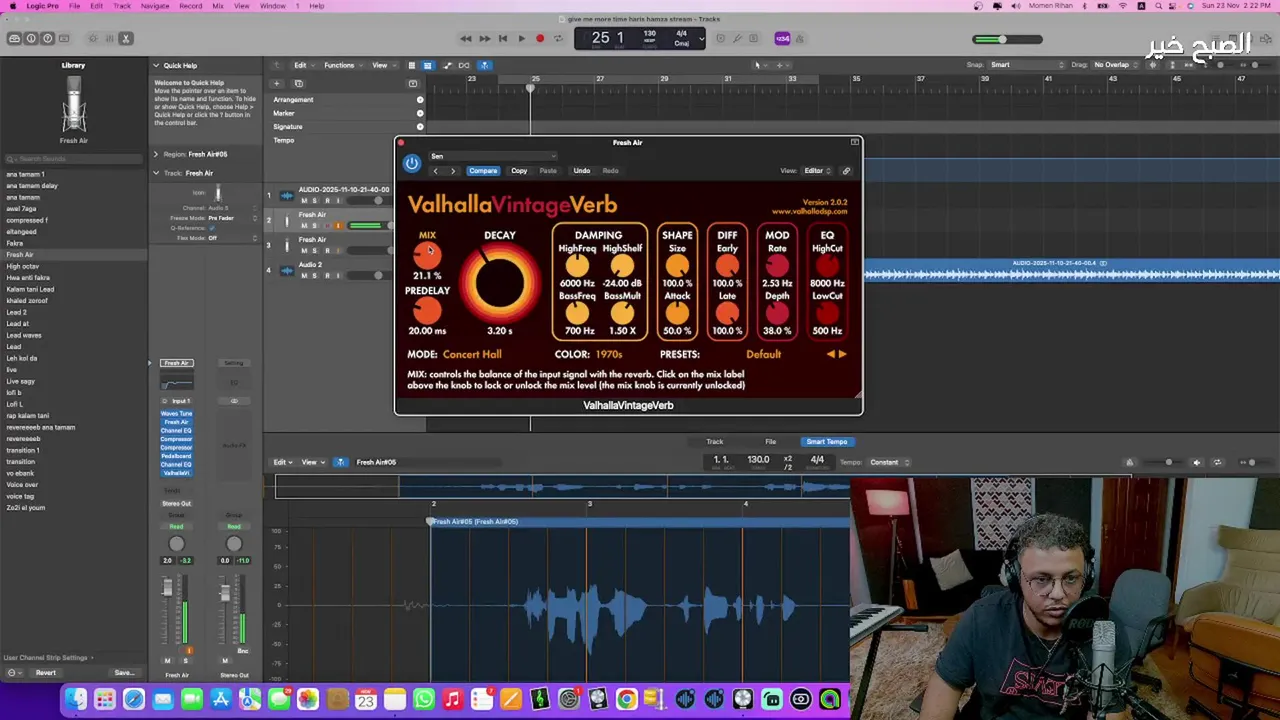The width and height of the screenshot is (1280, 720).
Task: Open the Sen preset dropdown in plugin
Action: [493, 156]
